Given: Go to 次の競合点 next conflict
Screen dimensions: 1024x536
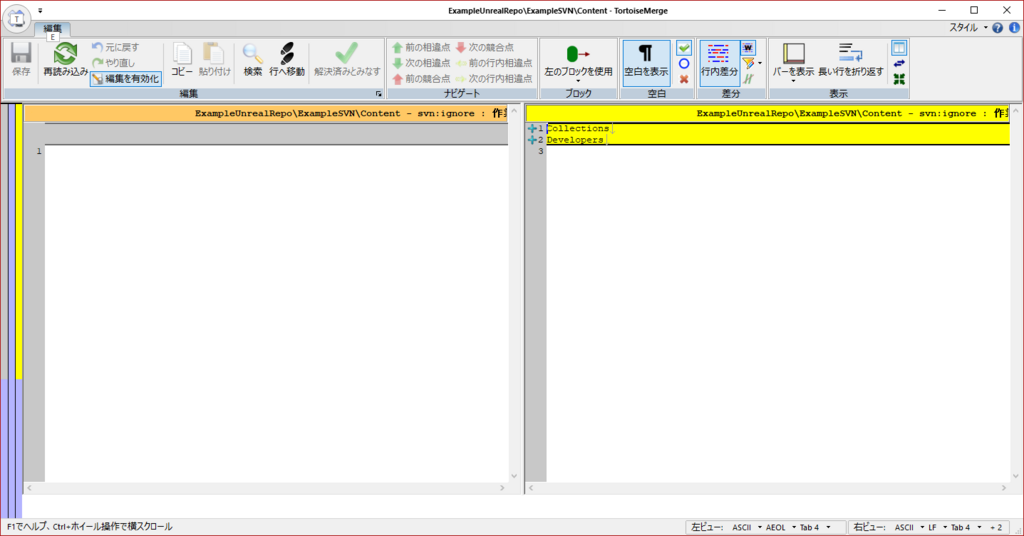Looking at the screenshot, I should [x=485, y=47].
